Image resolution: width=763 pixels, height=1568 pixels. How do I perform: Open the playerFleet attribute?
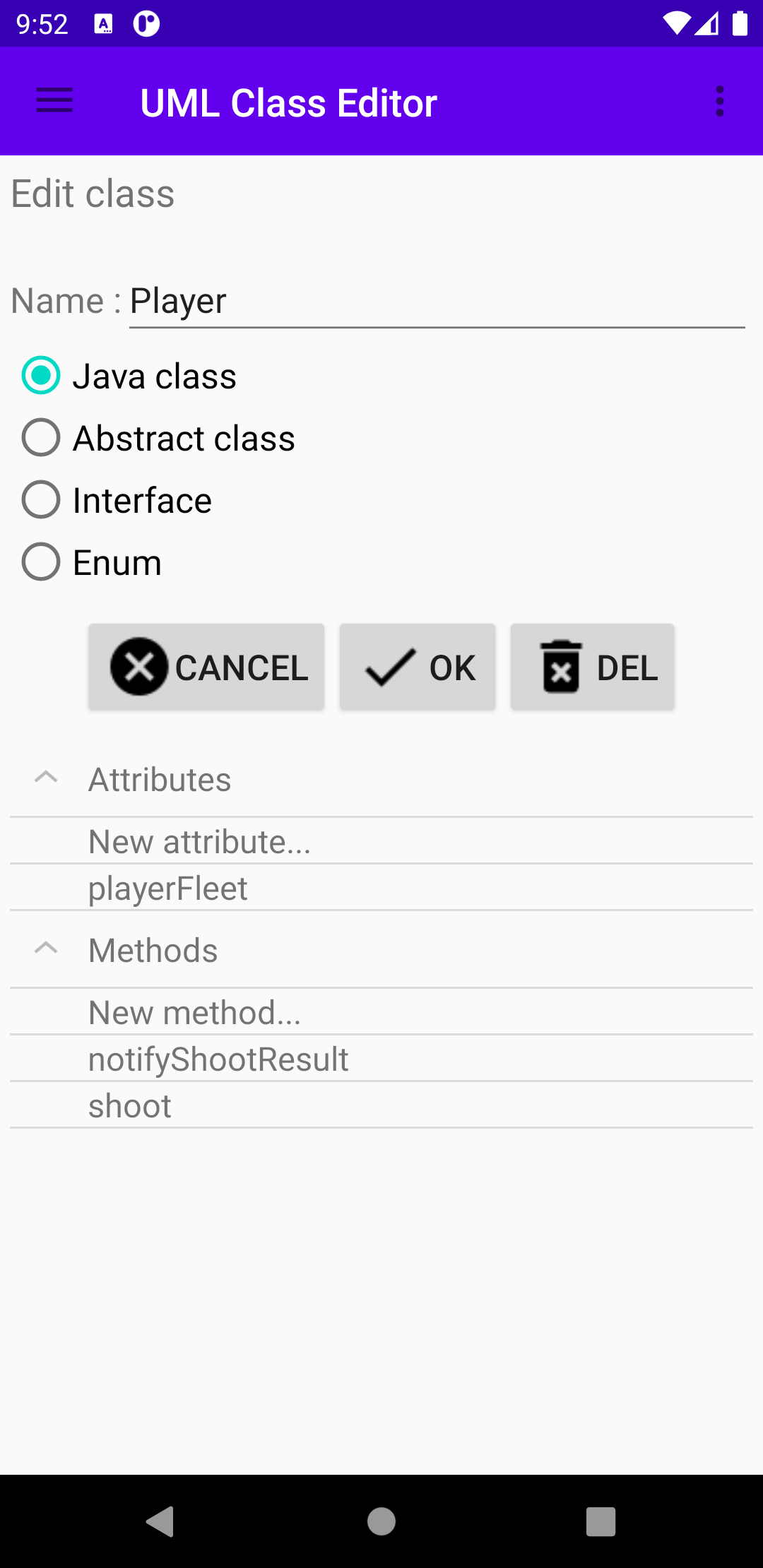(x=168, y=888)
